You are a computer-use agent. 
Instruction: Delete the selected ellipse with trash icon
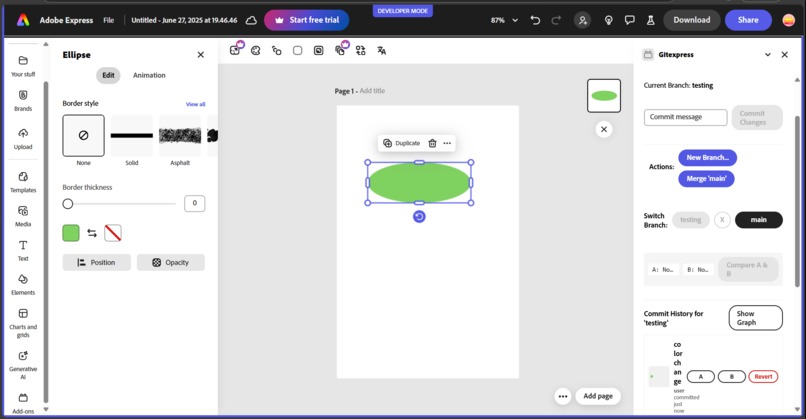432,143
